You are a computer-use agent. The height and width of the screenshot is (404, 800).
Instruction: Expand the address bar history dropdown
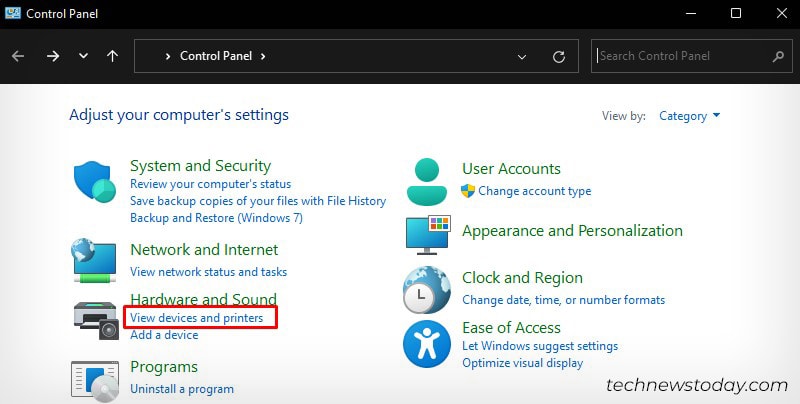pyautogui.click(x=521, y=57)
